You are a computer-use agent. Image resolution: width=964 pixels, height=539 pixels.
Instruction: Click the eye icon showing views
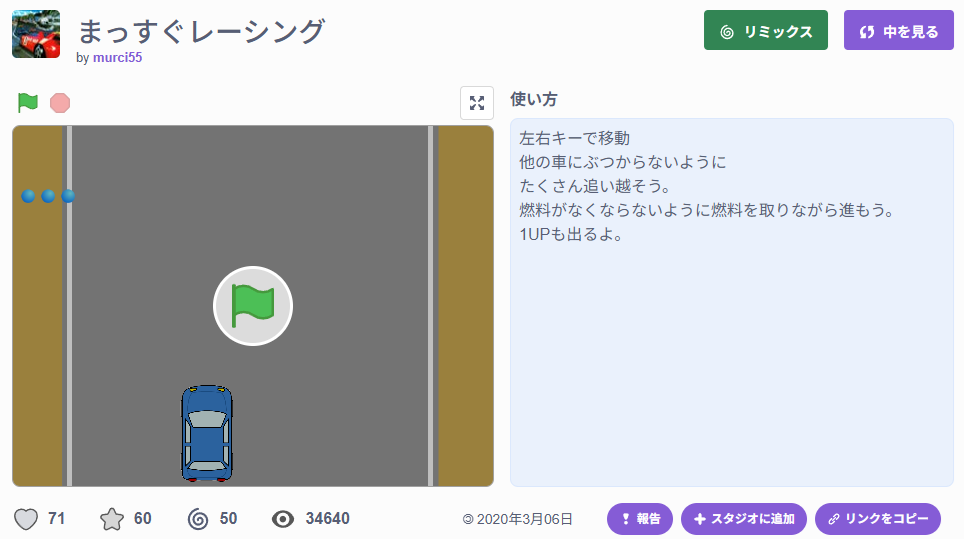pyautogui.click(x=283, y=519)
